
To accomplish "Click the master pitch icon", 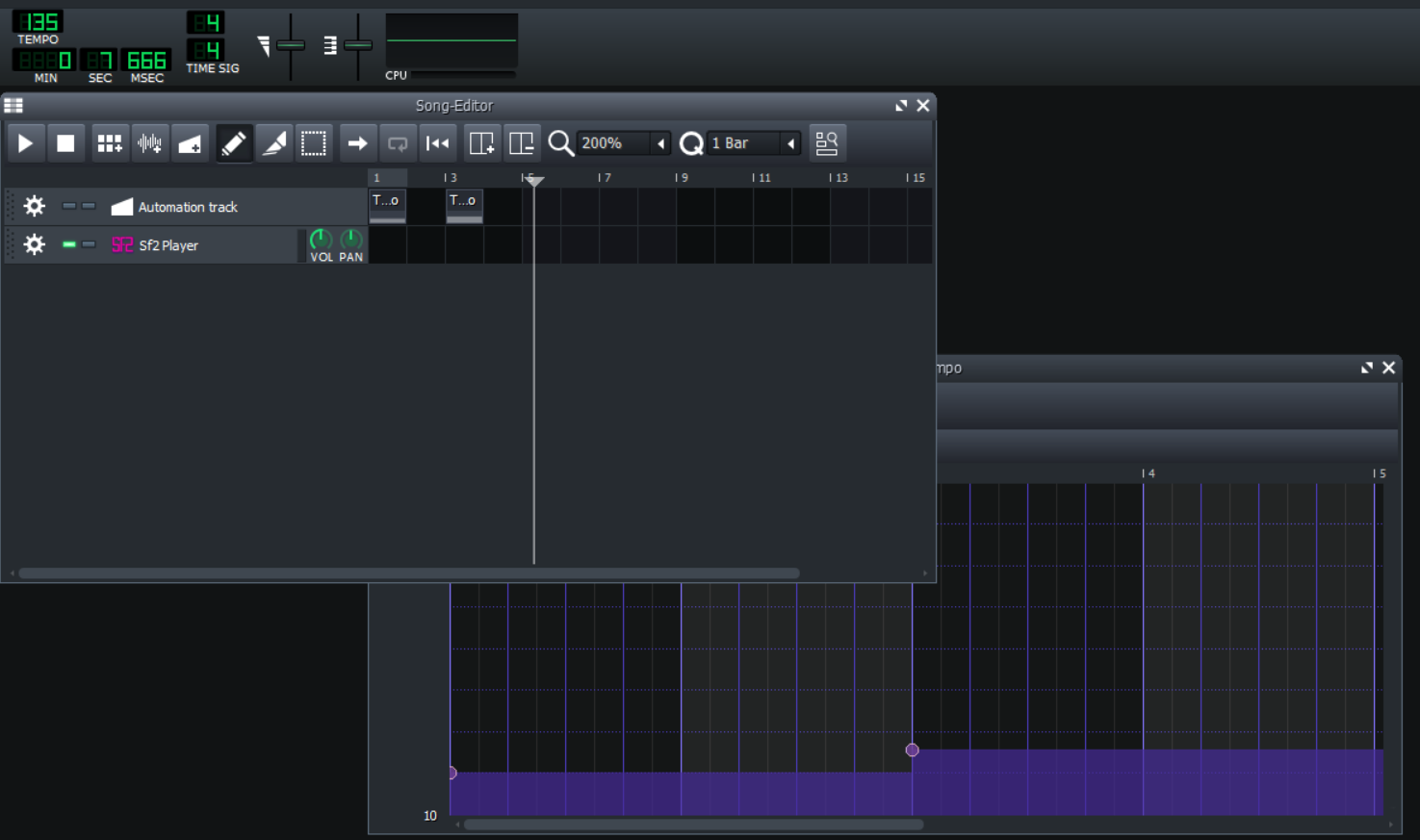I will 330,45.
